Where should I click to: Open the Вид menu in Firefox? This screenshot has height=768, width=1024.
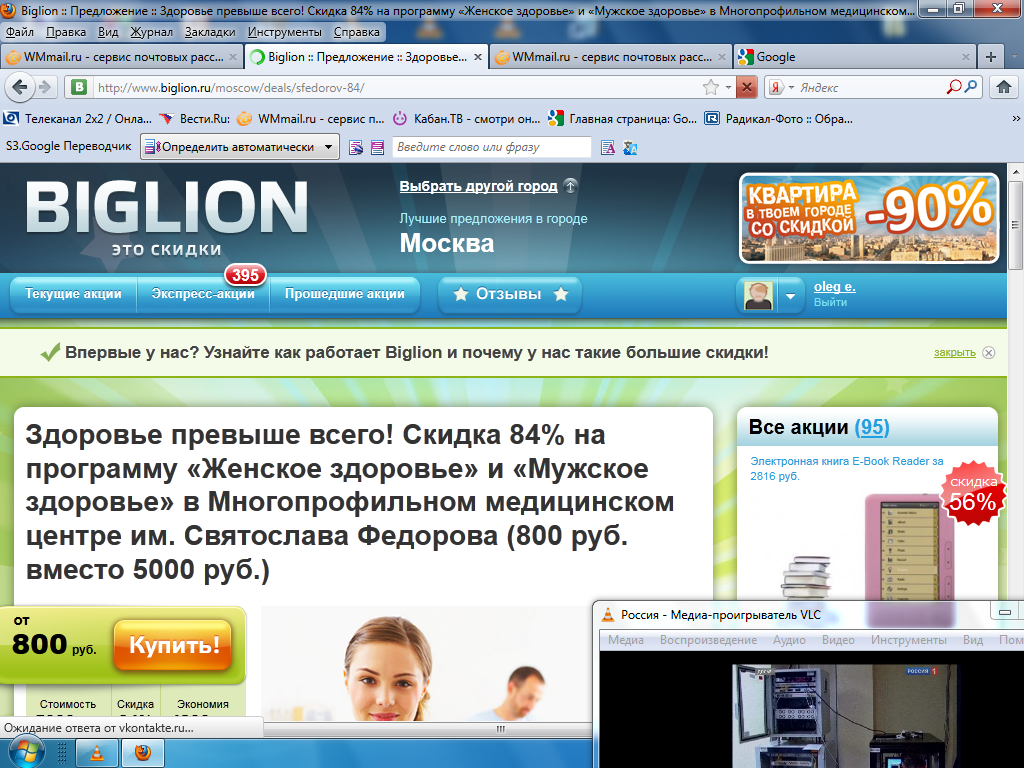pyautogui.click(x=108, y=32)
